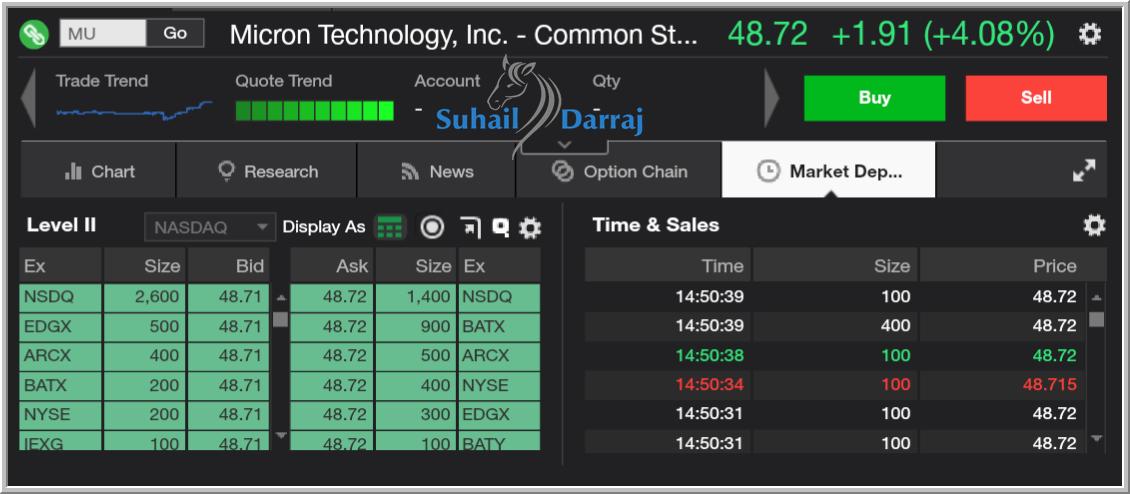Click the red Sell button
The height and width of the screenshot is (494, 1130).
1036,98
